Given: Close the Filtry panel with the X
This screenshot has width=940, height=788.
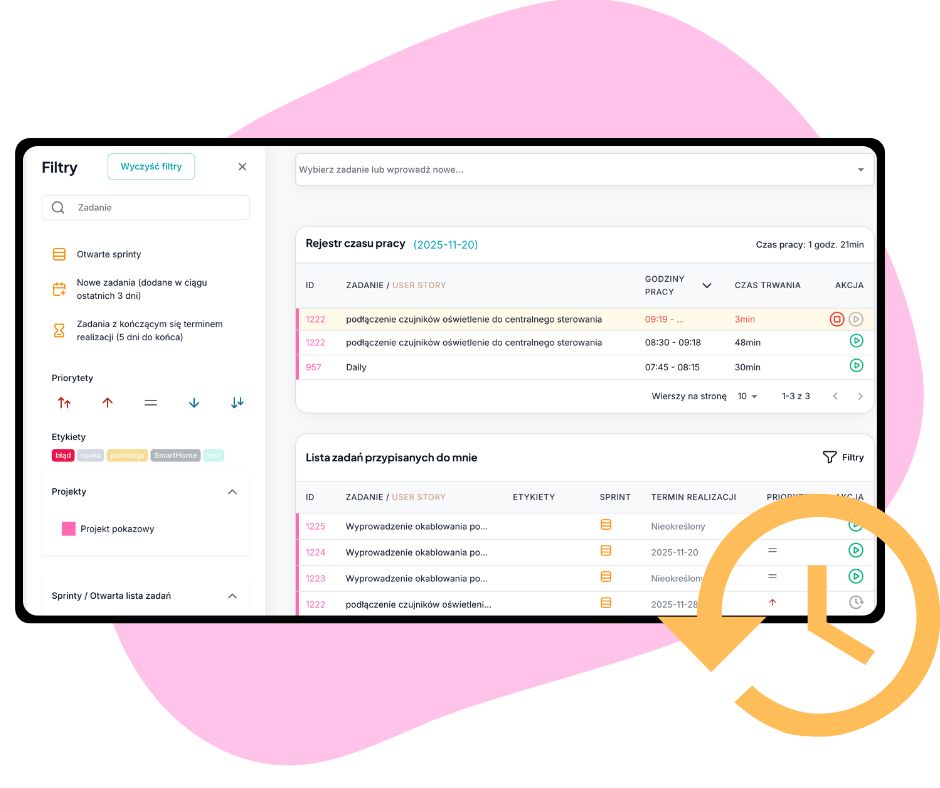Looking at the screenshot, I should click(x=242, y=167).
